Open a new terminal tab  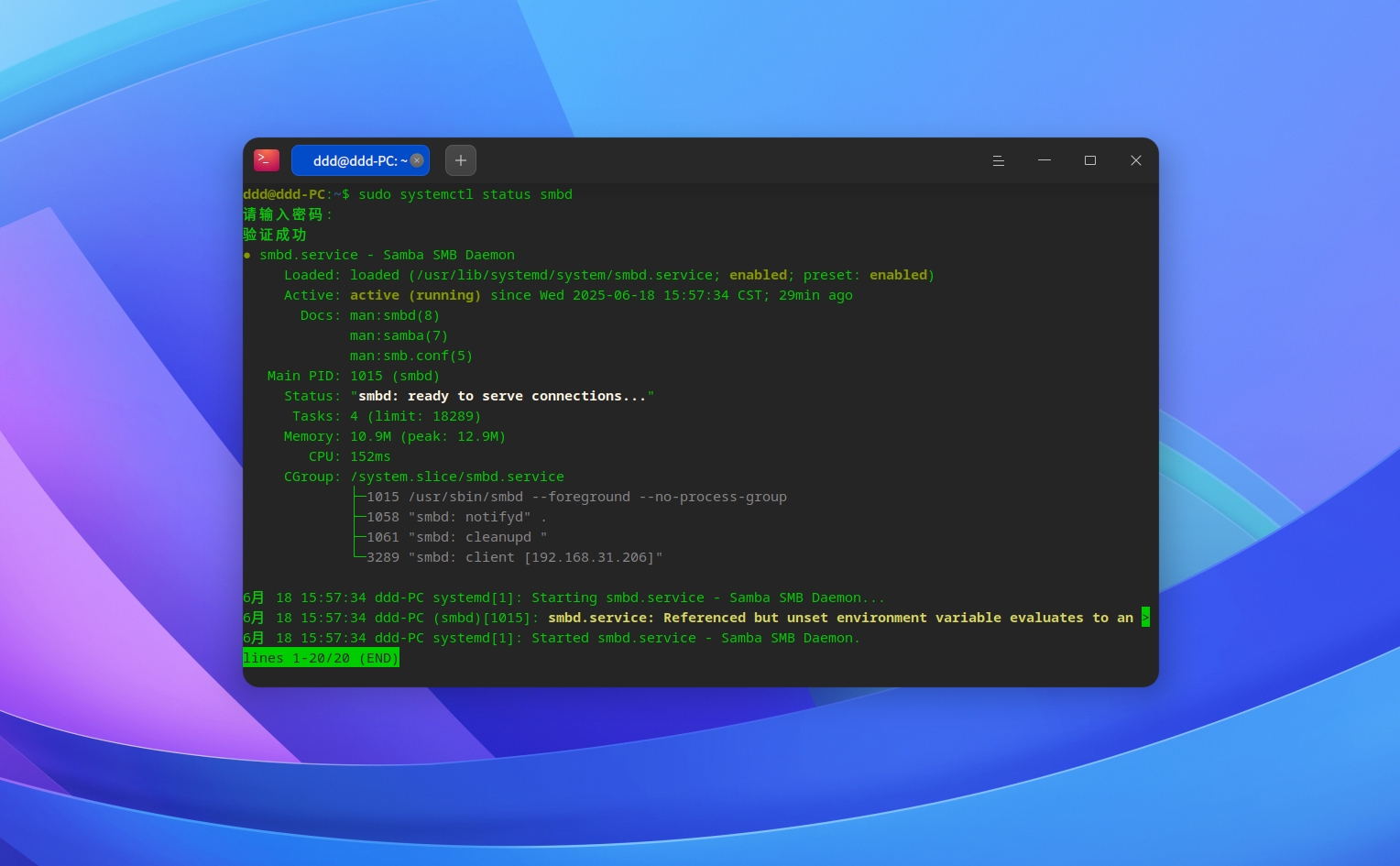[x=461, y=160]
